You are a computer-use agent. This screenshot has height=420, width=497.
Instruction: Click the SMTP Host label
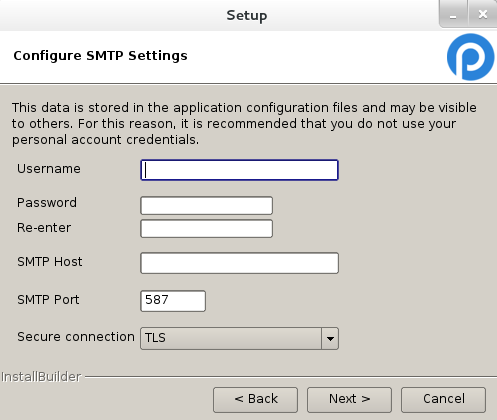click(x=50, y=262)
